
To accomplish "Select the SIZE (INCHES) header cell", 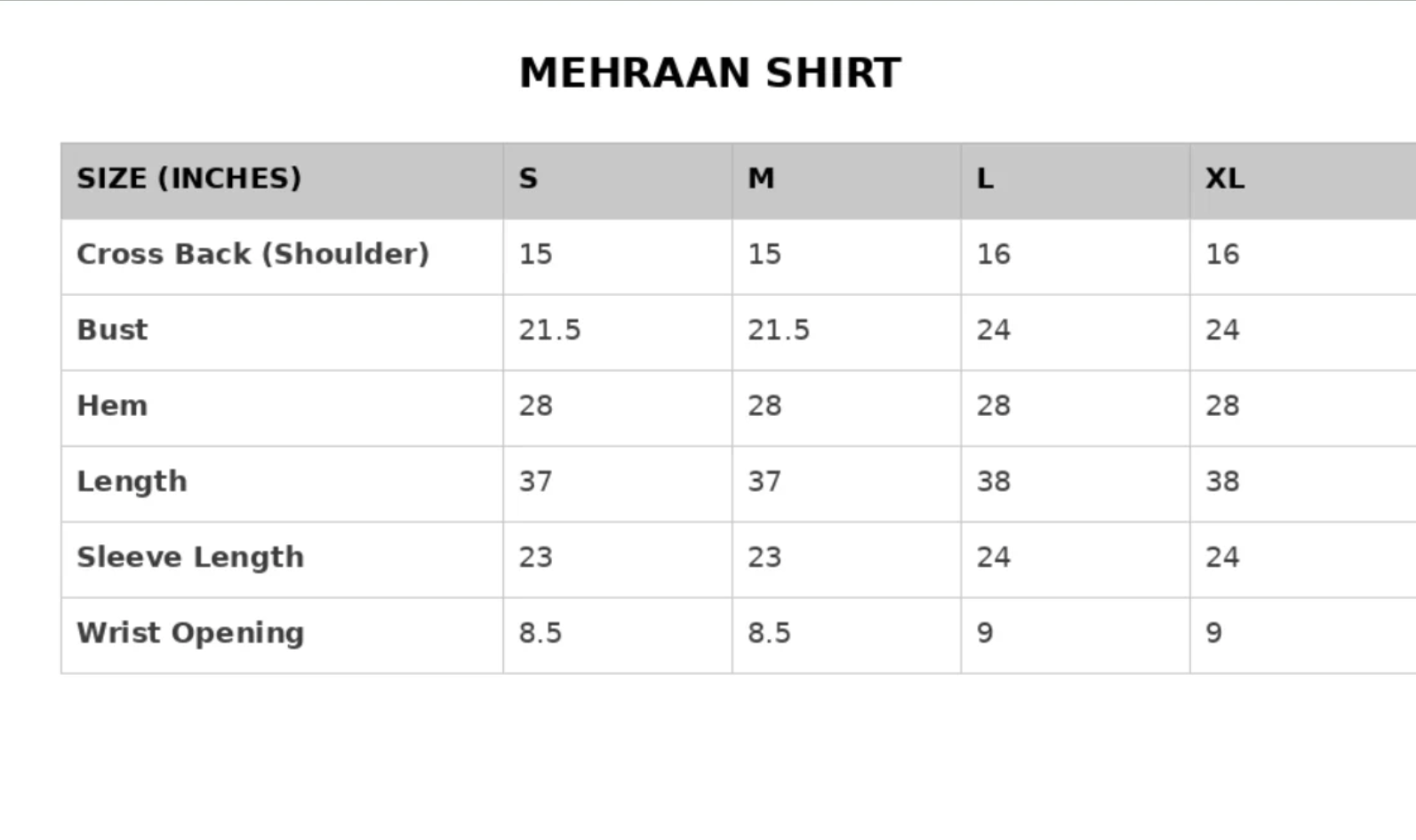I will point(282,180).
